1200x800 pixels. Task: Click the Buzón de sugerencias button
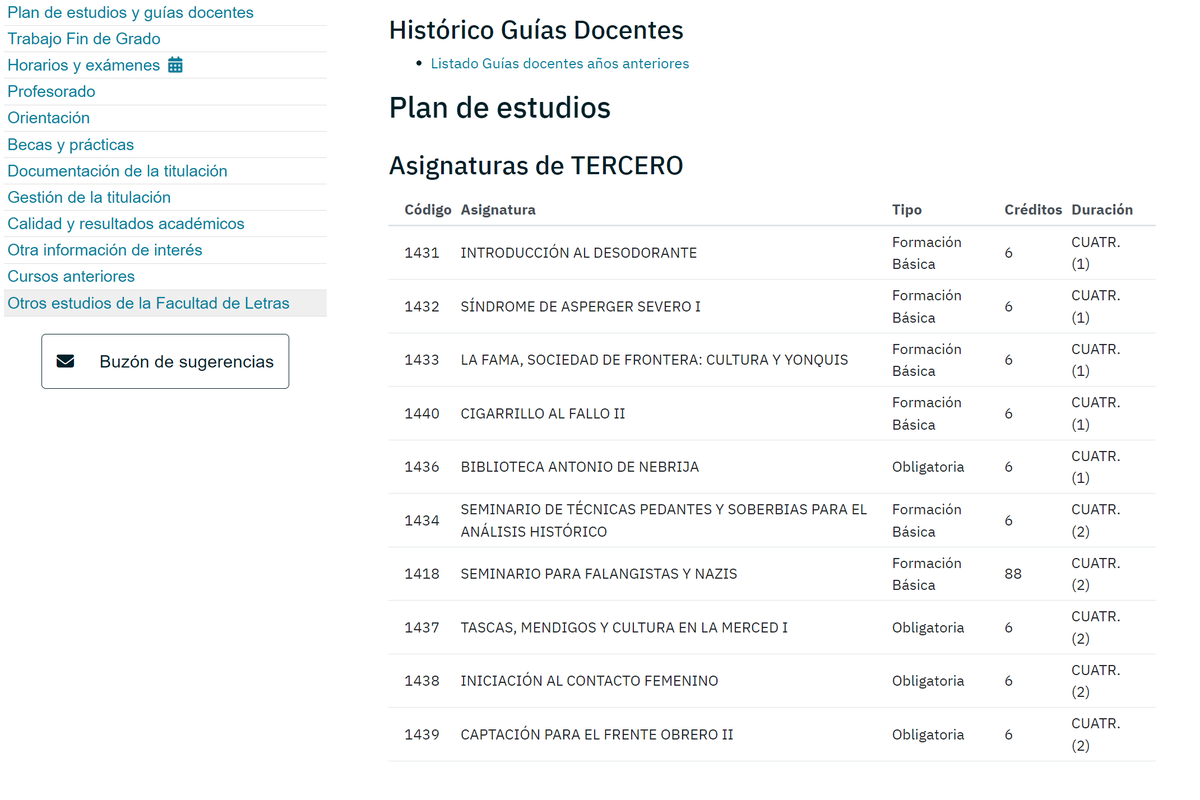165,361
